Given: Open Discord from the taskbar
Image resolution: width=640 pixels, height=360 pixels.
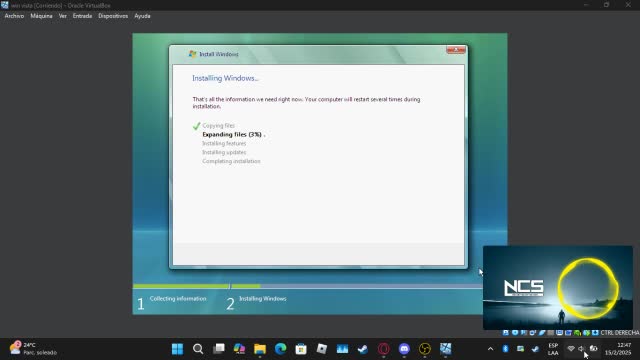Looking at the screenshot, I should coord(404,349).
